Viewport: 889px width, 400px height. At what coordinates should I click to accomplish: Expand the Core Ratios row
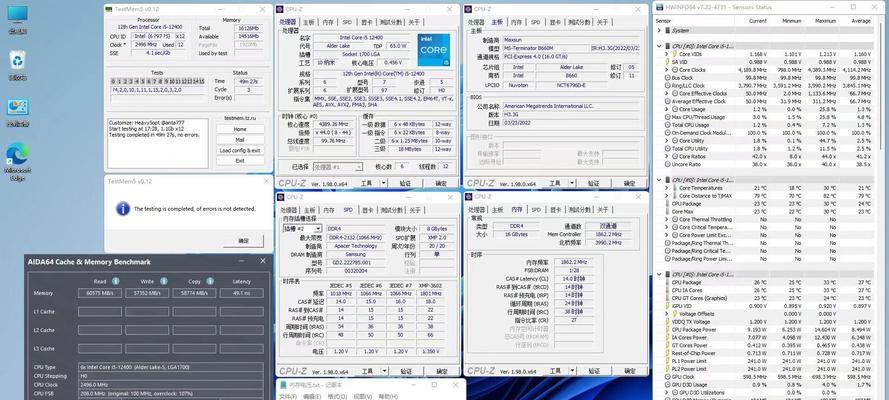(x=667, y=156)
